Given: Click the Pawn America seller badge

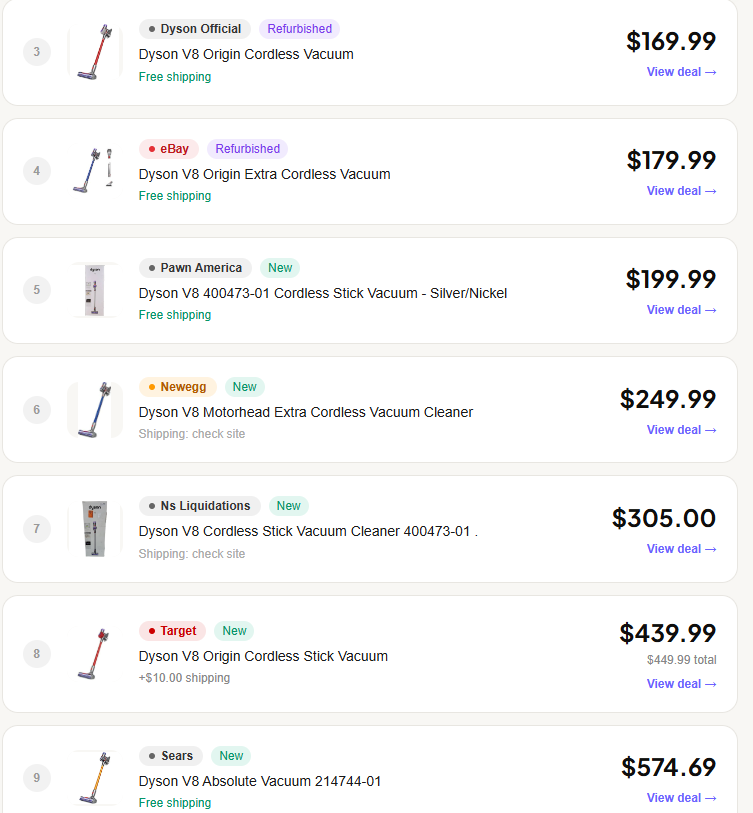Looking at the screenshot, I should coord(194,267).
